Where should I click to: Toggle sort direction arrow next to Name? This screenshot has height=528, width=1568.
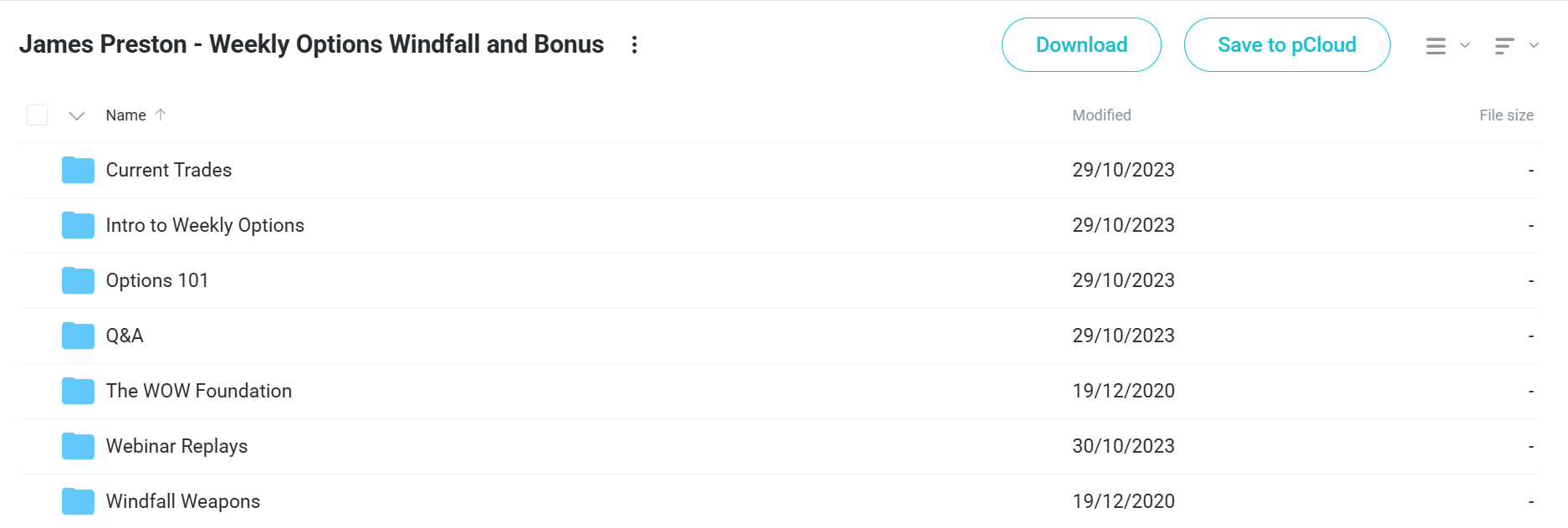[x=161, y=115]
